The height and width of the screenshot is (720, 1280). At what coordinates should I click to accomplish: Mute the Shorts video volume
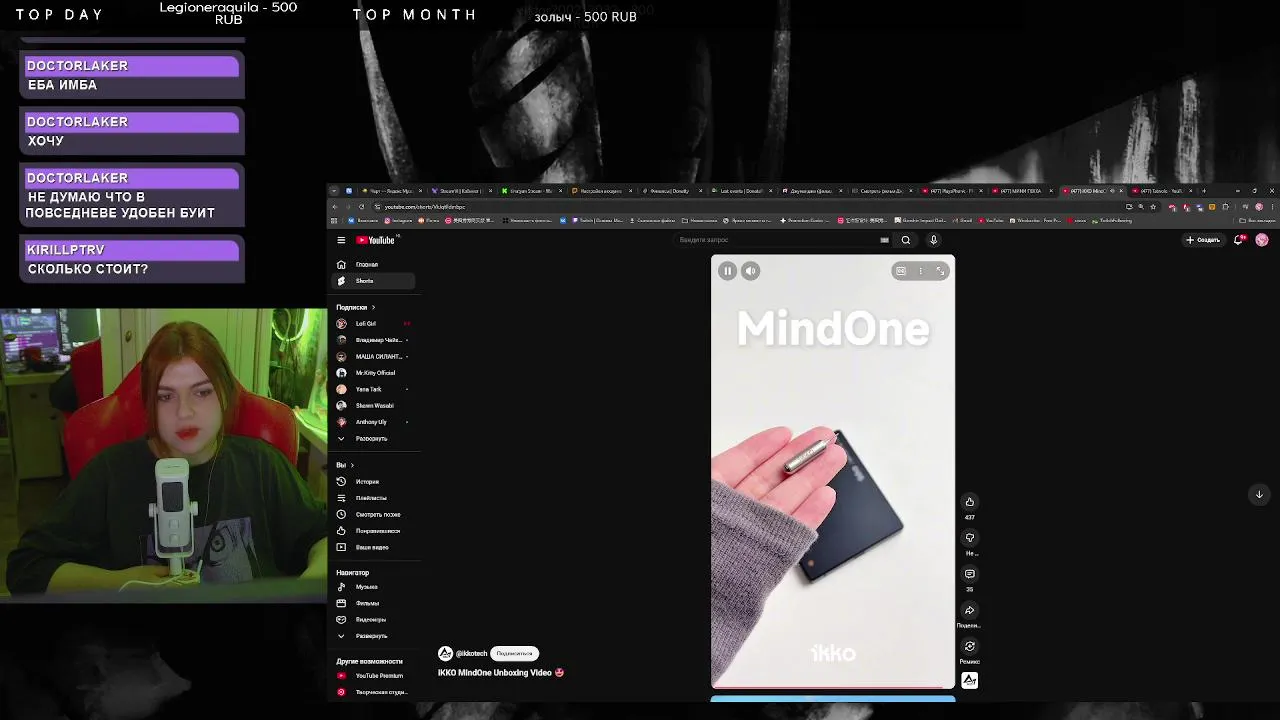(x=751, y=271)
